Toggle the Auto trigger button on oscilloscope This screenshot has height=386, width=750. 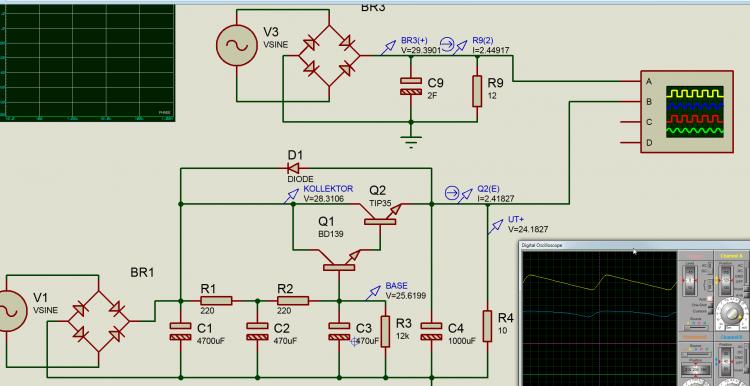(x=709, y=299)
